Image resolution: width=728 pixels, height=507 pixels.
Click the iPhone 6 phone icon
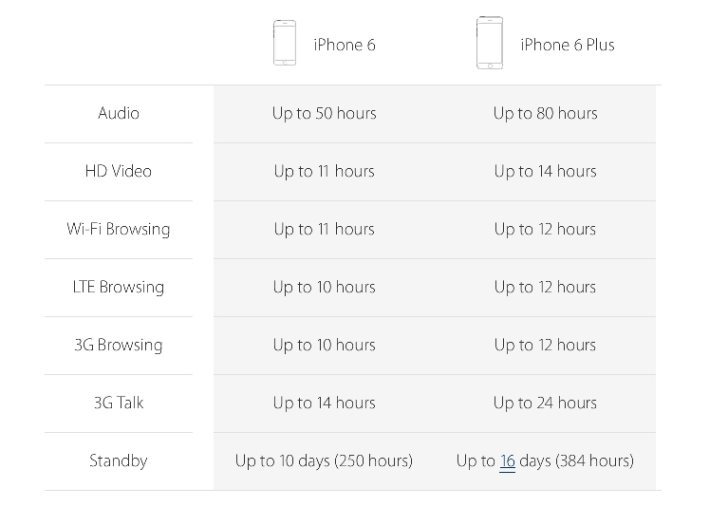point(285,44)
